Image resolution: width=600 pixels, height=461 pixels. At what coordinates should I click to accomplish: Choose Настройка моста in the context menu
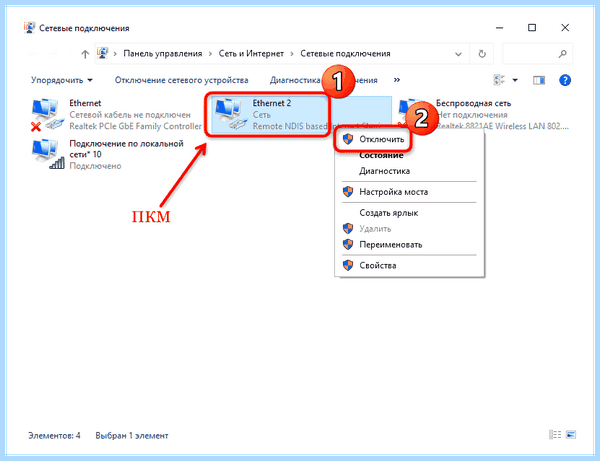click(x=409, y=192)
